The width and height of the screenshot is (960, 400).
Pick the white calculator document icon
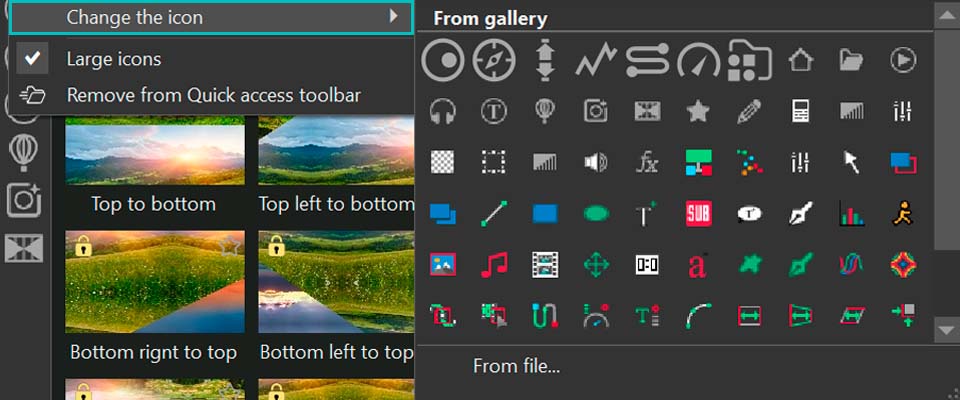(801, 111)
